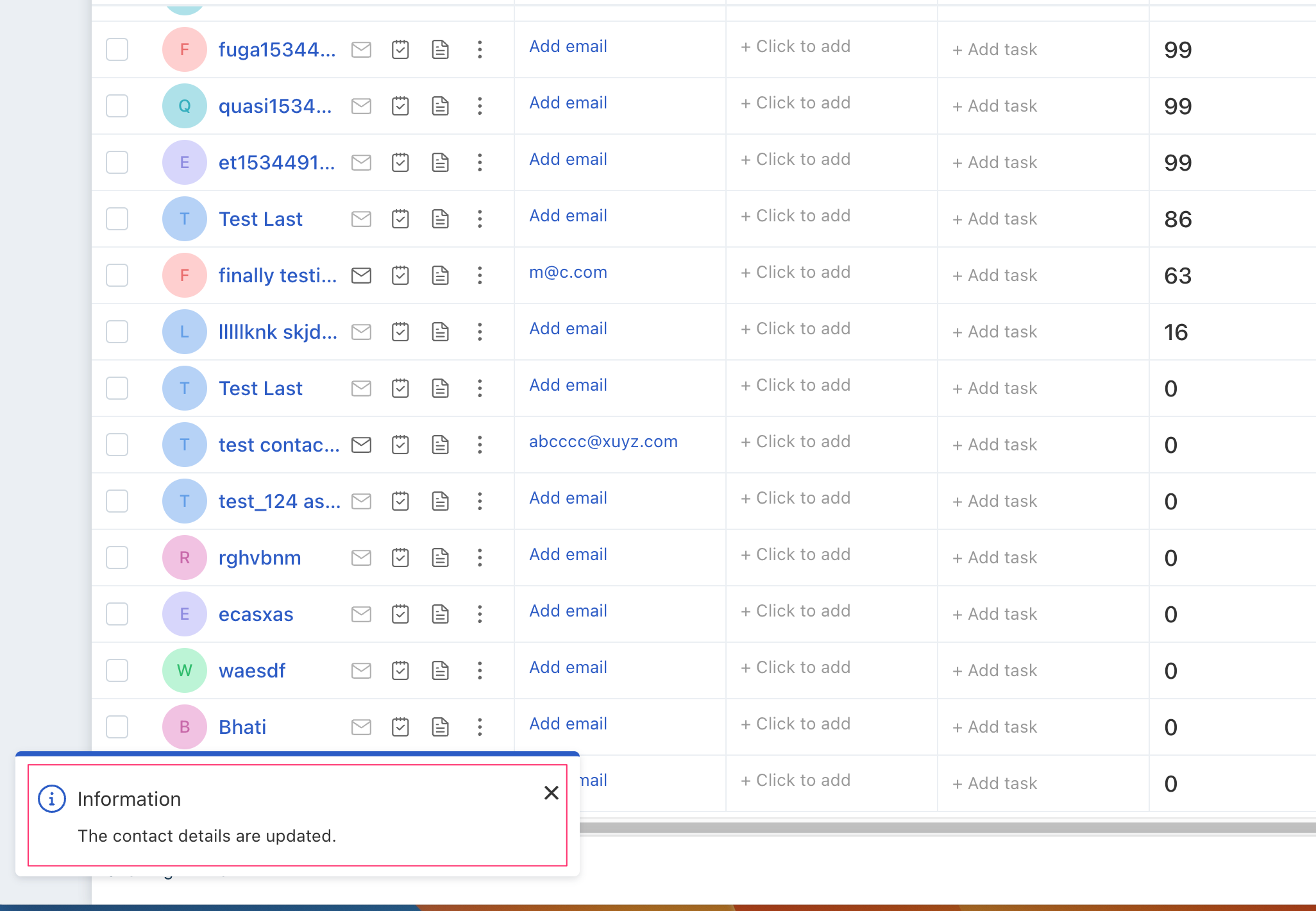Image resolution: width=1316 pixels, height=911 pixels.
Task: Select Add task for ecasxas contact
Action: click(993, 614)
